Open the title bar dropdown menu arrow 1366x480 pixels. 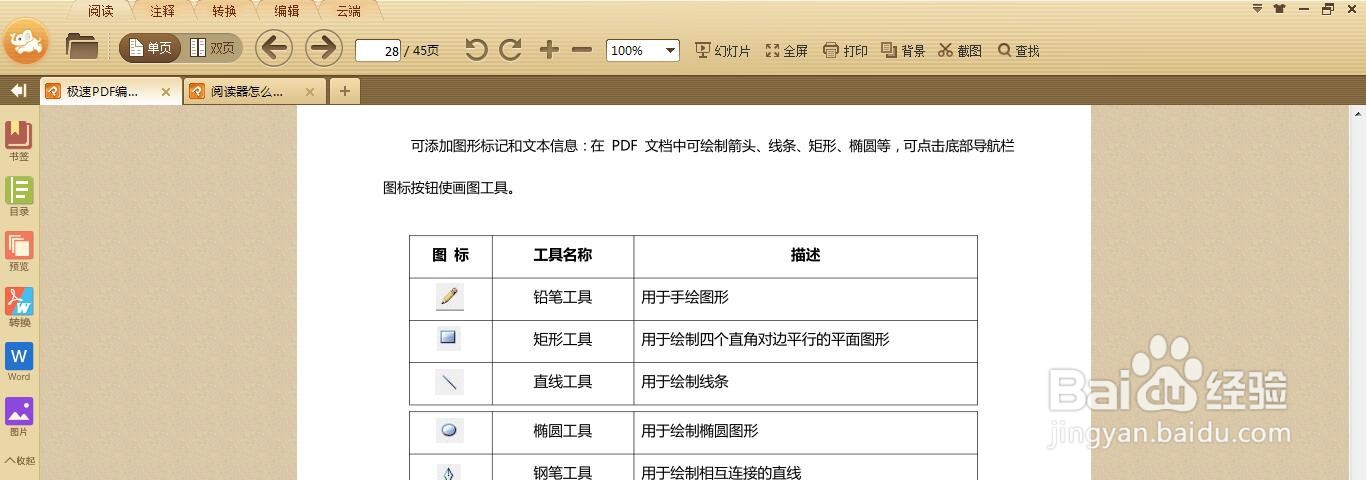1257,8
